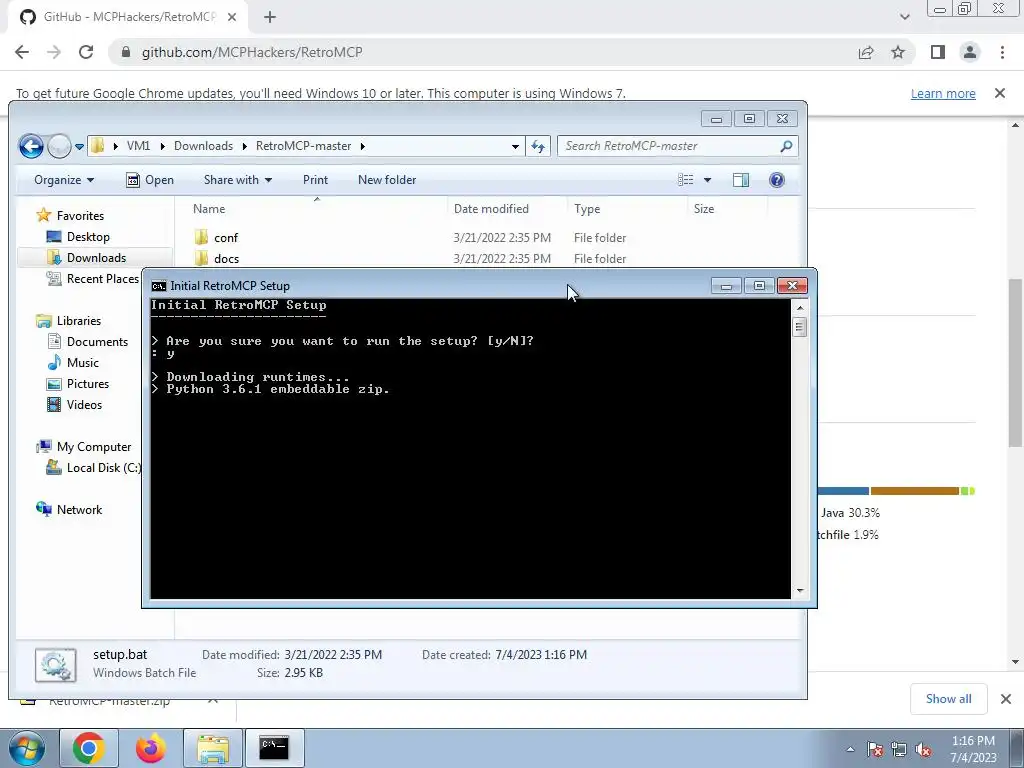The image size is (1024, 768).
Task: Click Show all downloads button
Action: click(948, 699)
